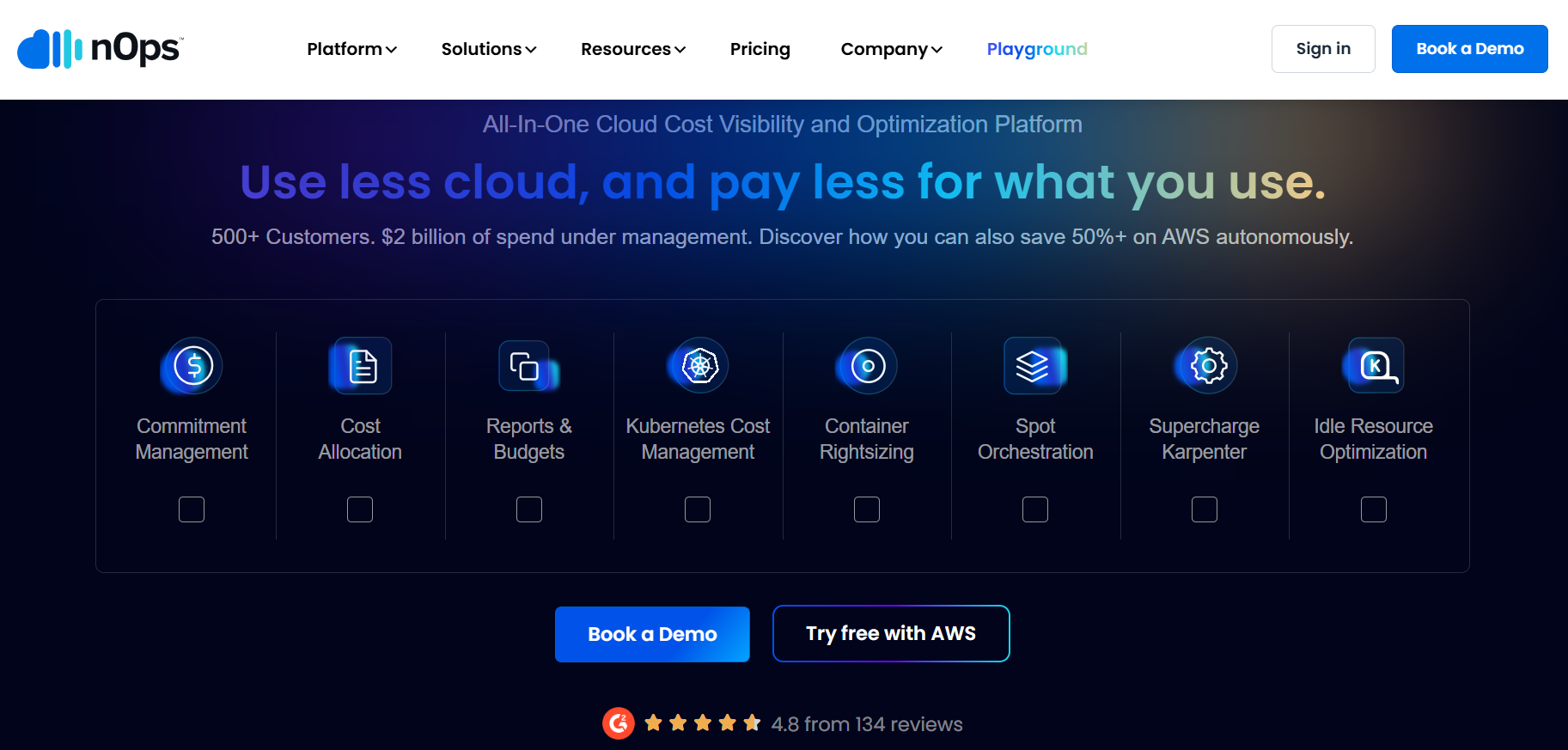Click the Spot Orchestration layers icon
Viewport: 1568px width, 750px height.
pyautogui.click(x=1034, y=366)
